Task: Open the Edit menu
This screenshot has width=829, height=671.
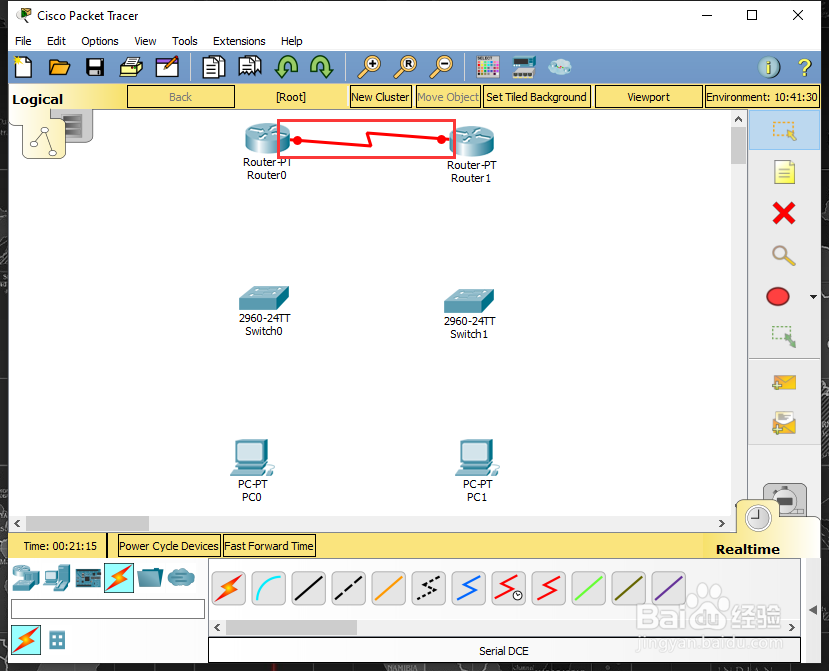Action: [x=56, y=41]
